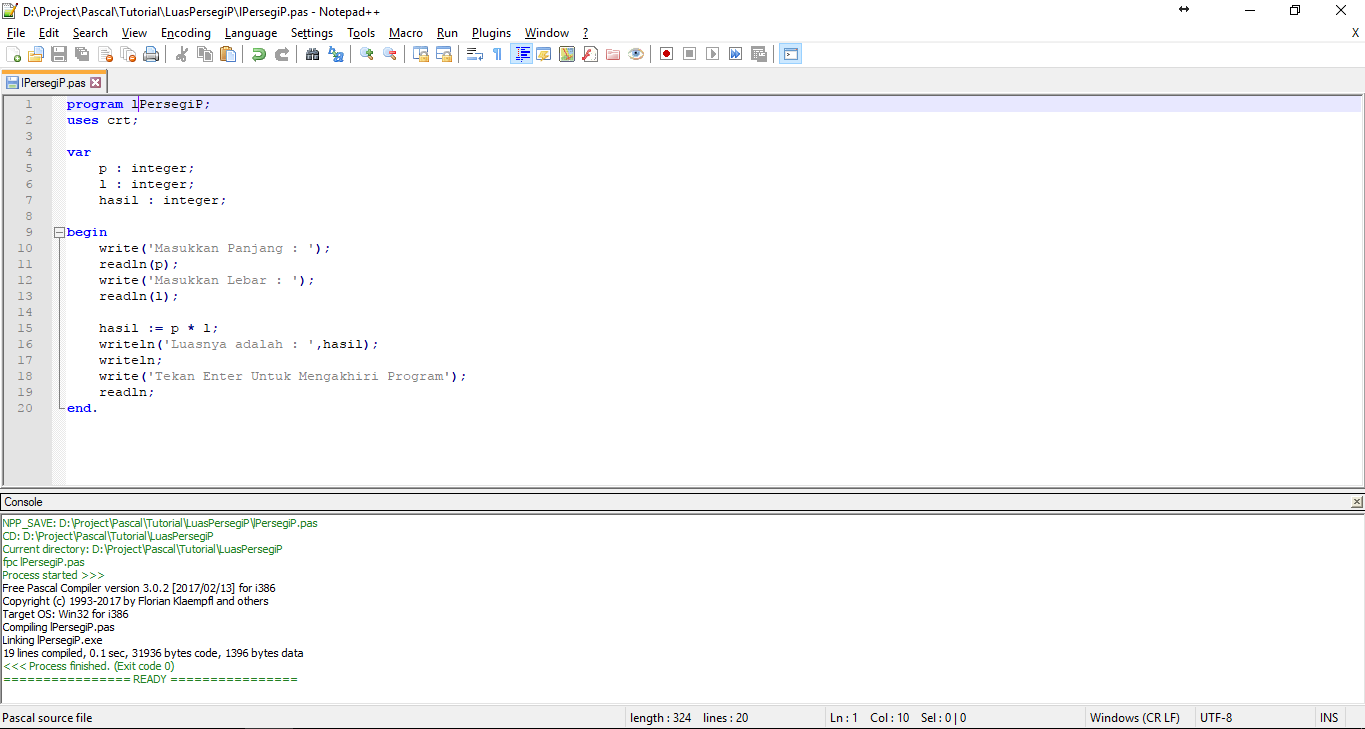Open the Language menu
Viewport: 1365px width, 729px height.
click(251, 33)
